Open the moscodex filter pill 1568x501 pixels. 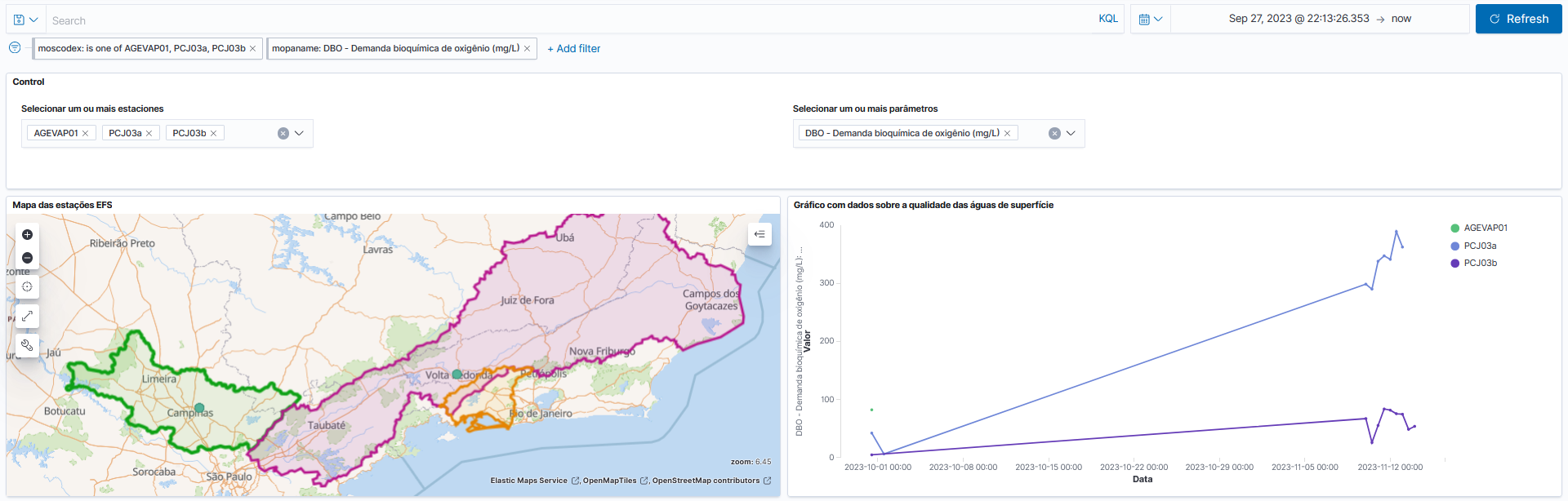pyautogui.click(x=141, y=49)
